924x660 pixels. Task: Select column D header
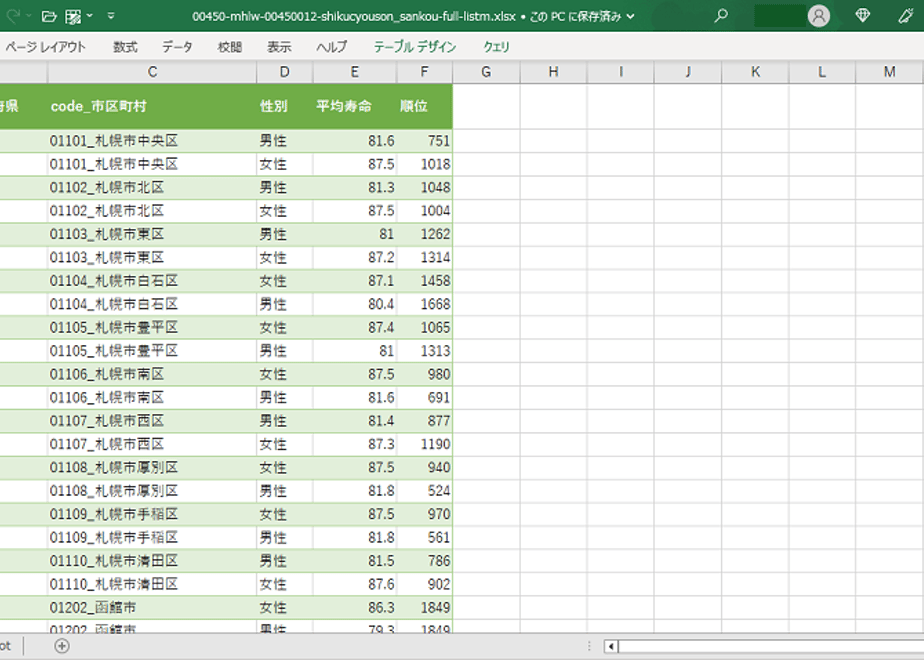(x=285, y=72)
